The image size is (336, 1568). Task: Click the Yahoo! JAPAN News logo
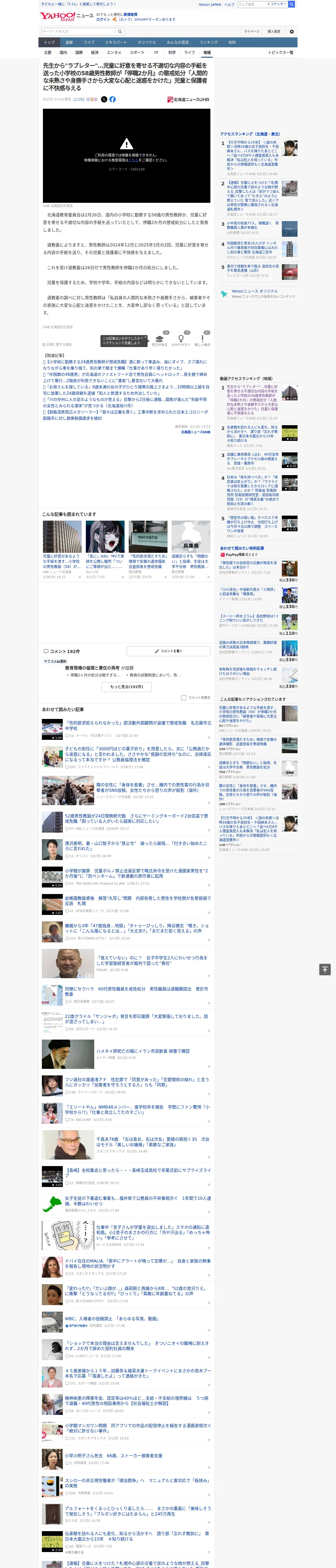[67, 16]
